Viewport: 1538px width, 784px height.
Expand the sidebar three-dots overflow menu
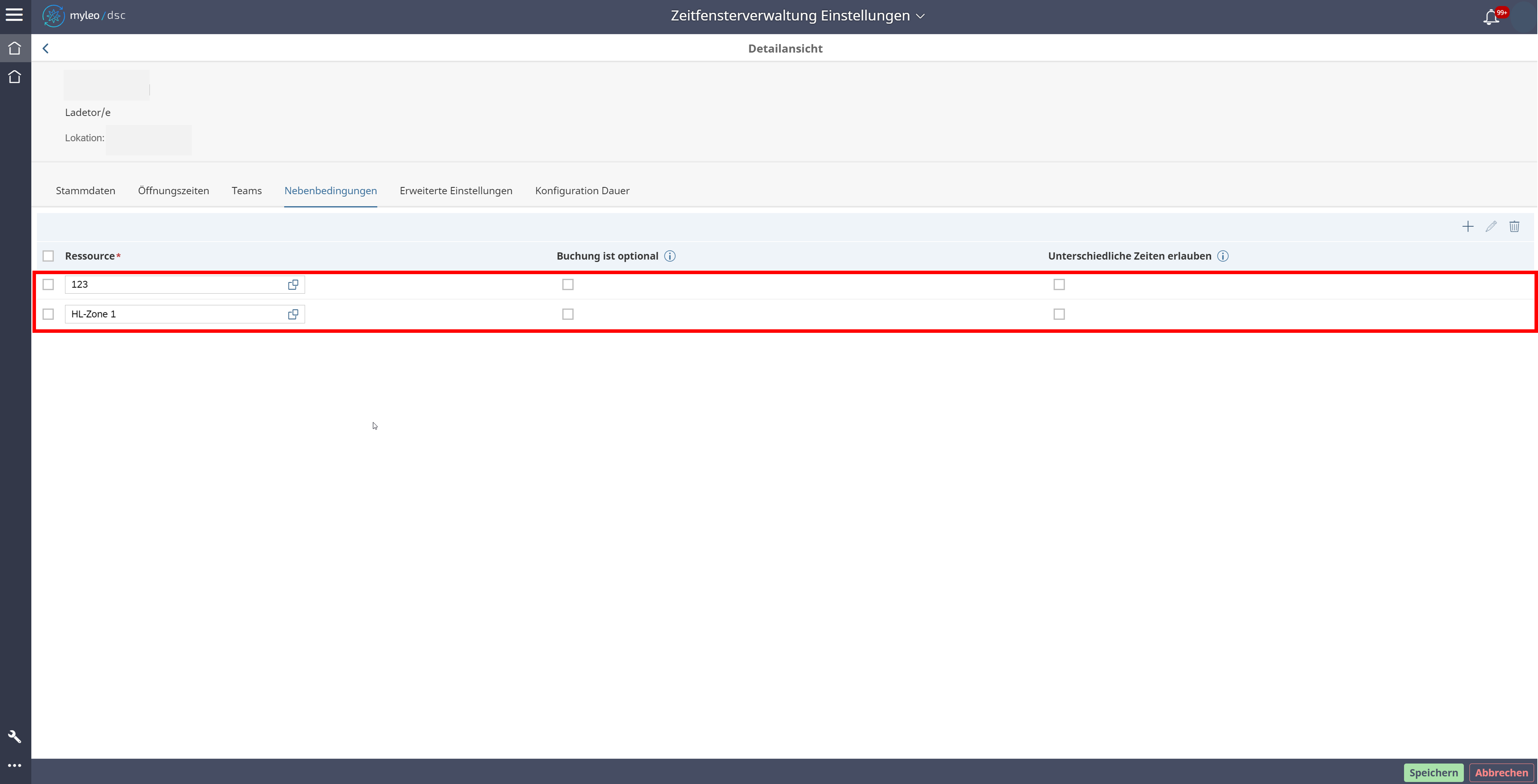click(14, 765)
